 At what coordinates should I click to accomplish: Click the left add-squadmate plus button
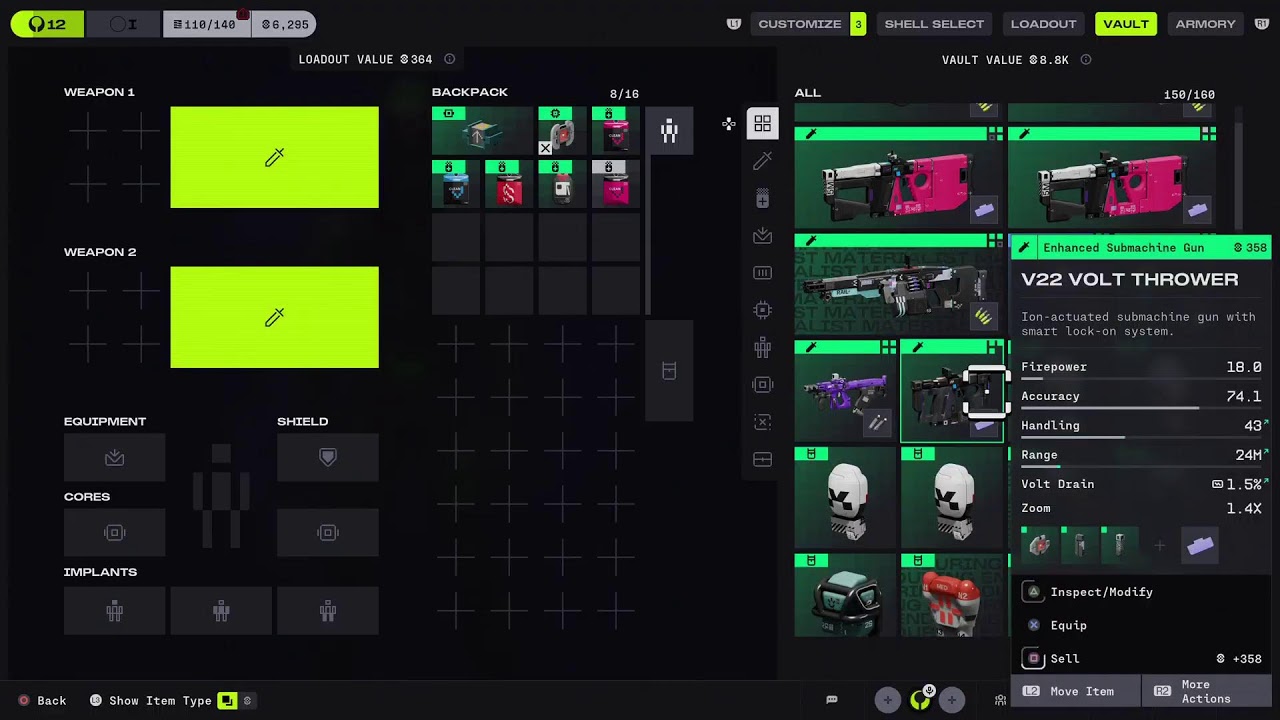coord(887,700)
